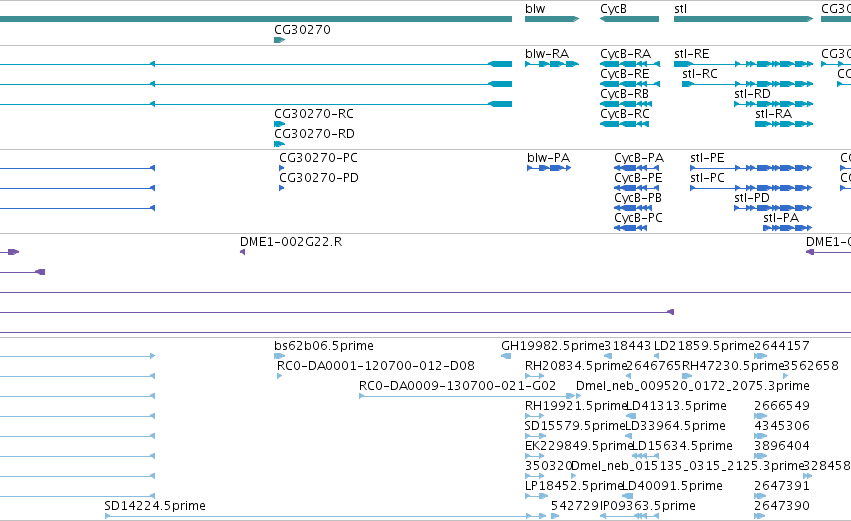Select the LD21859.5prime EST label
This screenshot has height=521, width=851.
pos(704,346)
